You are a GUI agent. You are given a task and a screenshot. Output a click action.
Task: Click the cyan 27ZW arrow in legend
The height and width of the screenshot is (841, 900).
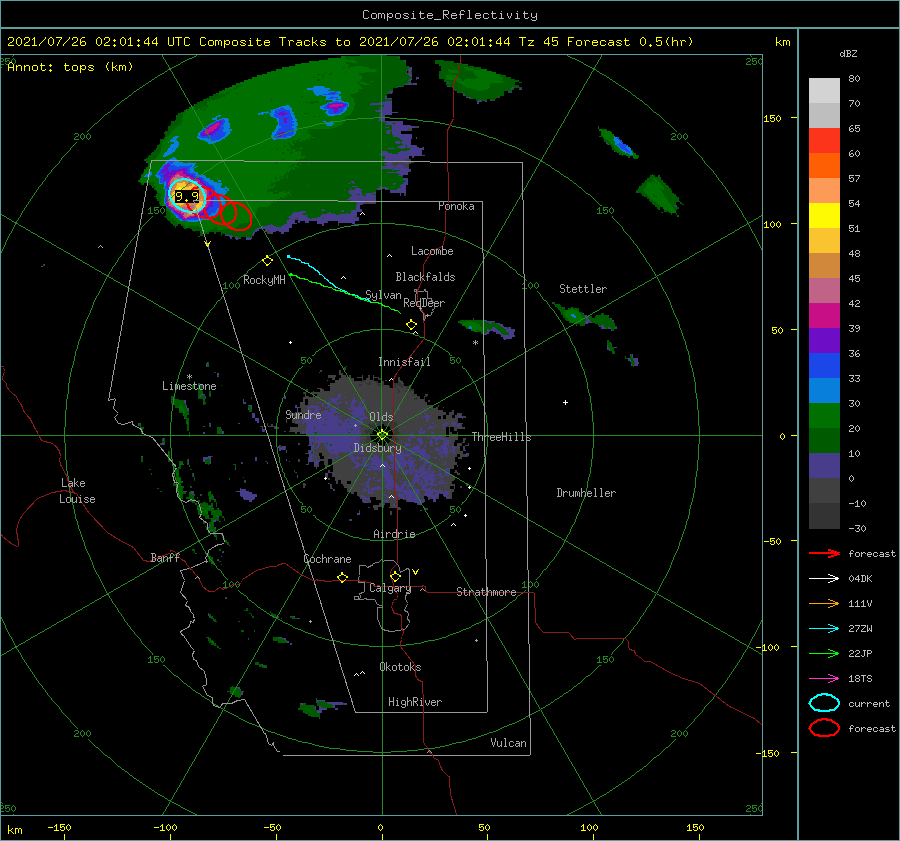tap(824, 629)
